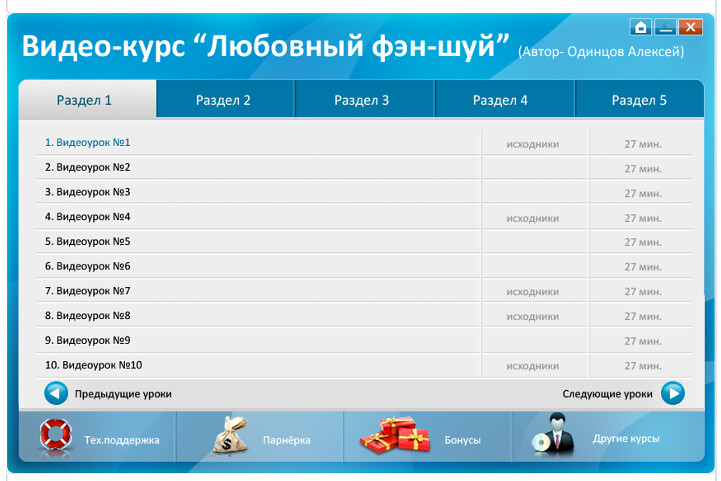Click the lifebuoy Тех.поддержка icon
The image size is (721, 481).
click(x=56, y=437)
